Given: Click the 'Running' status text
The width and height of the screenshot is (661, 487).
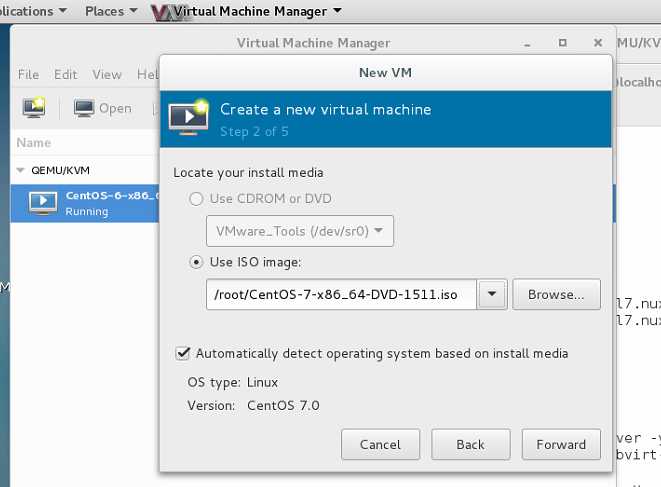Looking at the screenshot, I should [87, 211].
